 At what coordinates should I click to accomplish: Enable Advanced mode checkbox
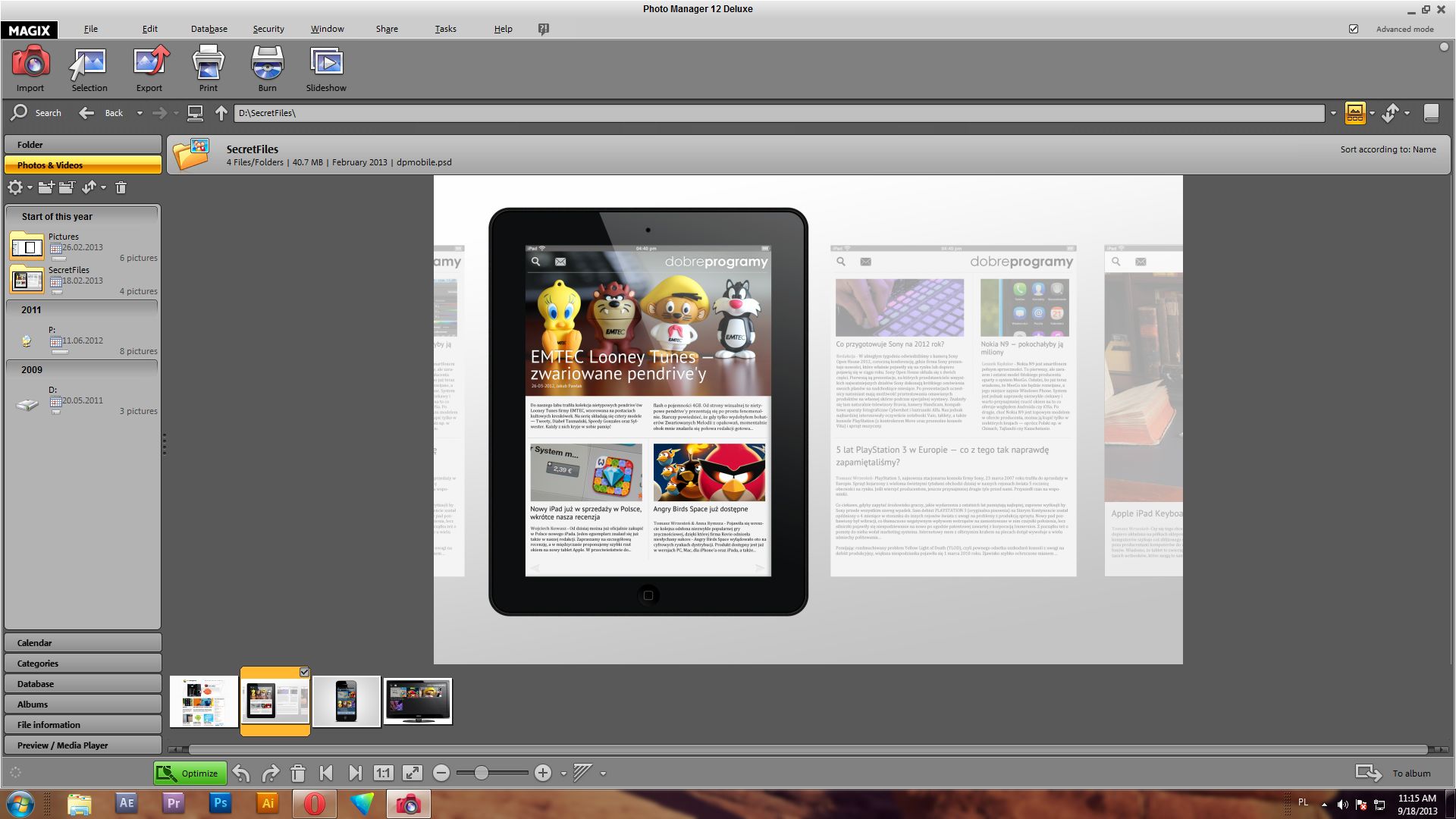pyautogui.click(x=1353, y=29)
